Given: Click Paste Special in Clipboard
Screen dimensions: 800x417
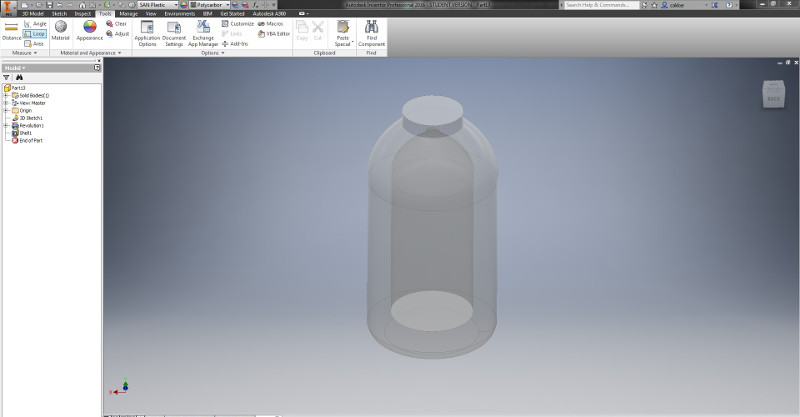Looking at the screenshot, I should pyautogui.click(x=343, y=34).
